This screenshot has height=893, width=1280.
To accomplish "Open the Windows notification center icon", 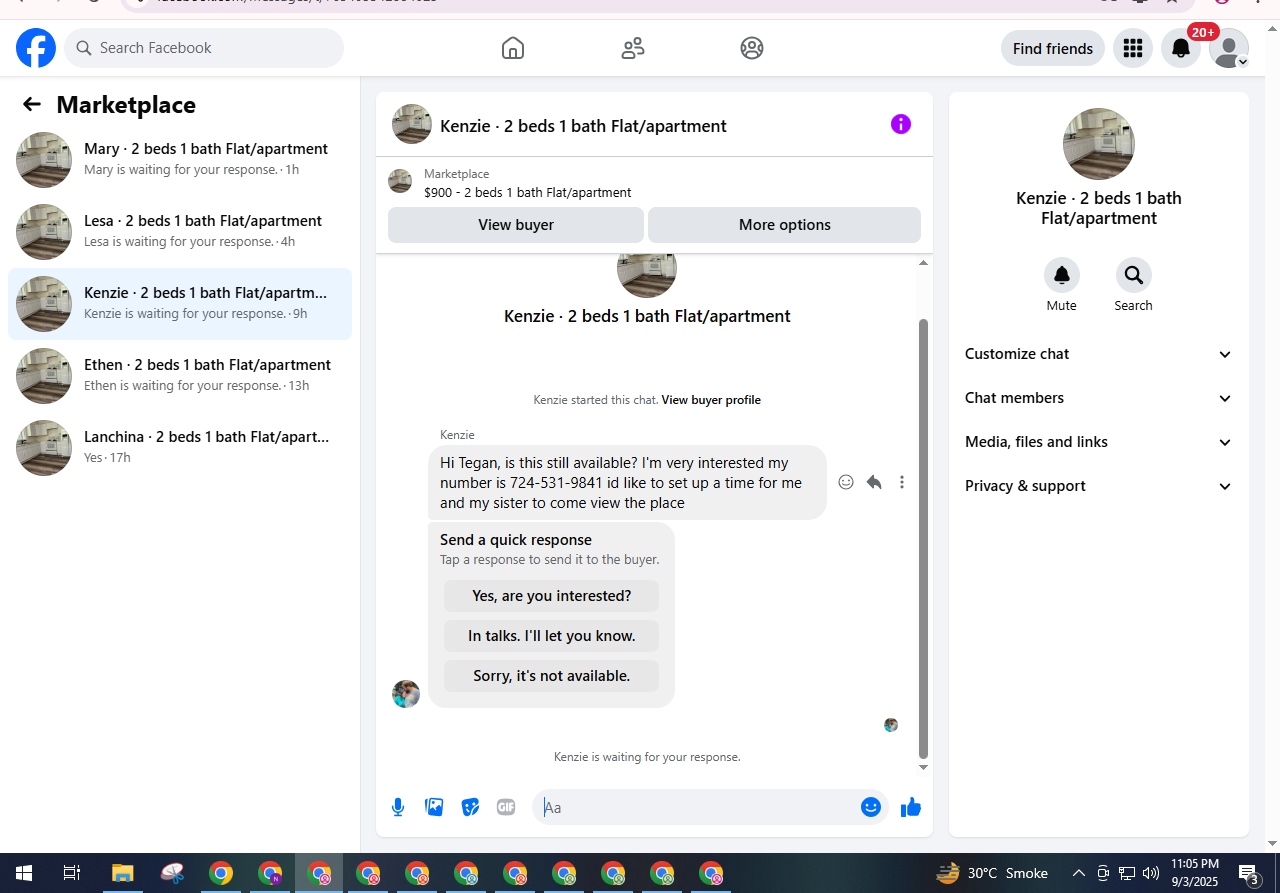I will pos(1249,873).
